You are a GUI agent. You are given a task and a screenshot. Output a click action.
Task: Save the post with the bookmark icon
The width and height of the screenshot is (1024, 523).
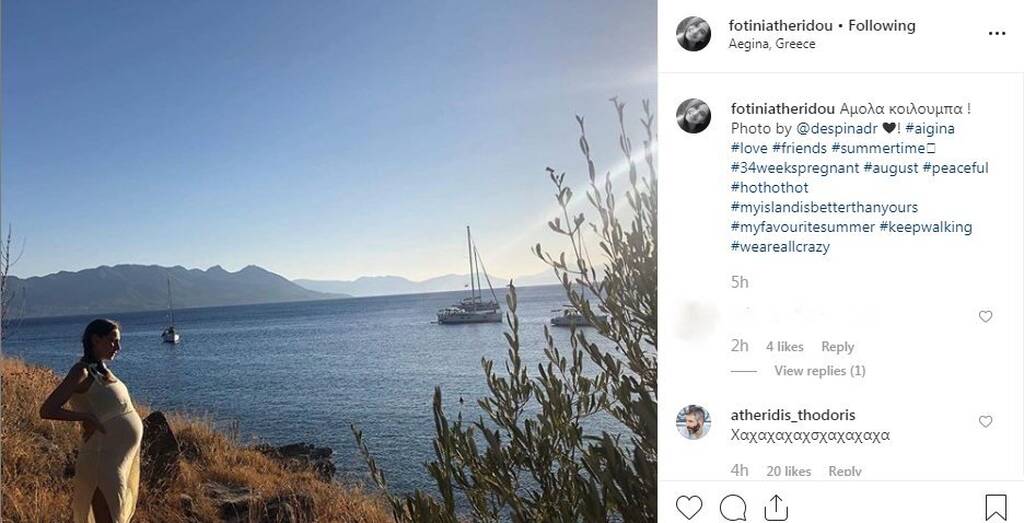click(996, 507)
